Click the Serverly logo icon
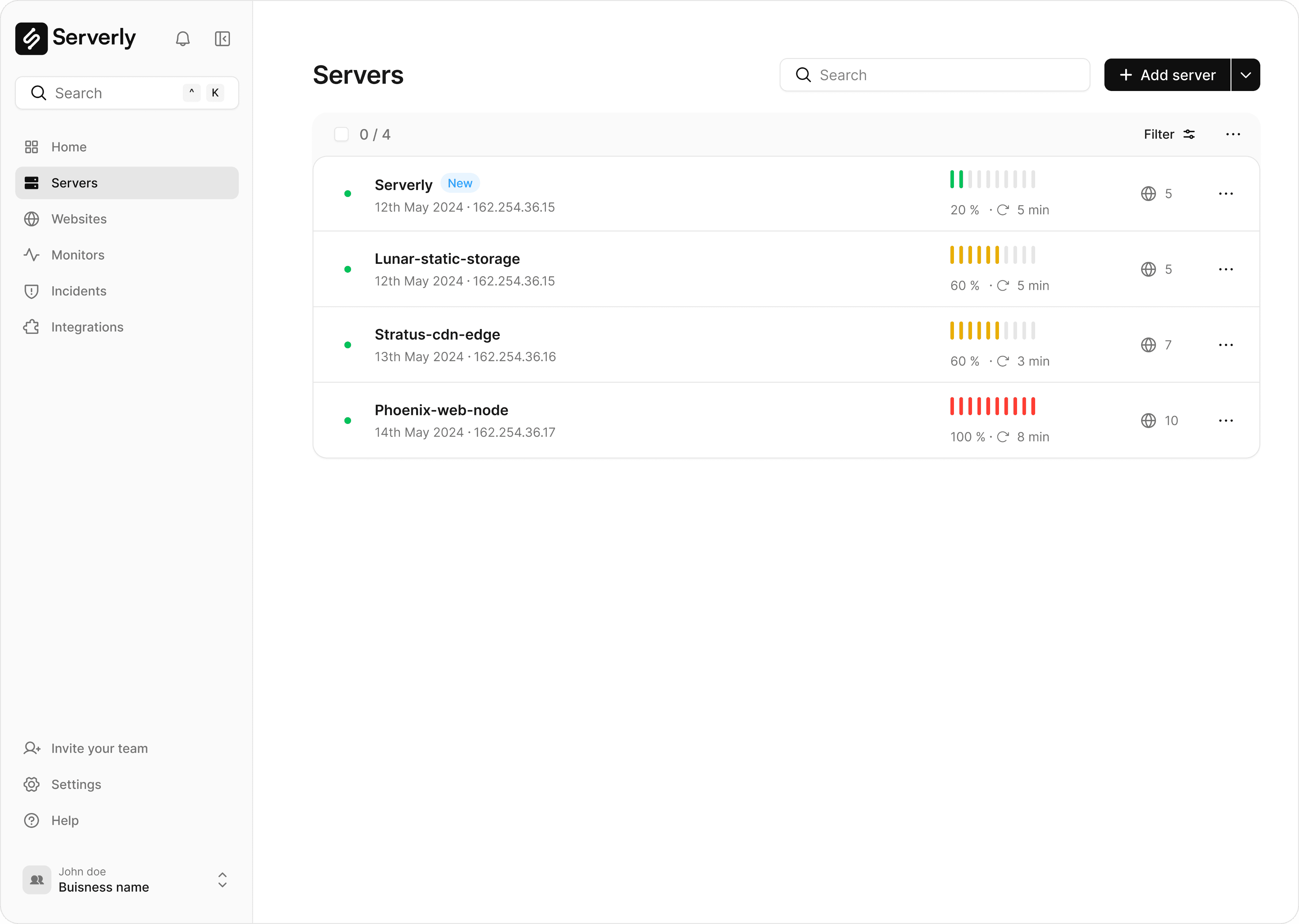 coord(31,39)
